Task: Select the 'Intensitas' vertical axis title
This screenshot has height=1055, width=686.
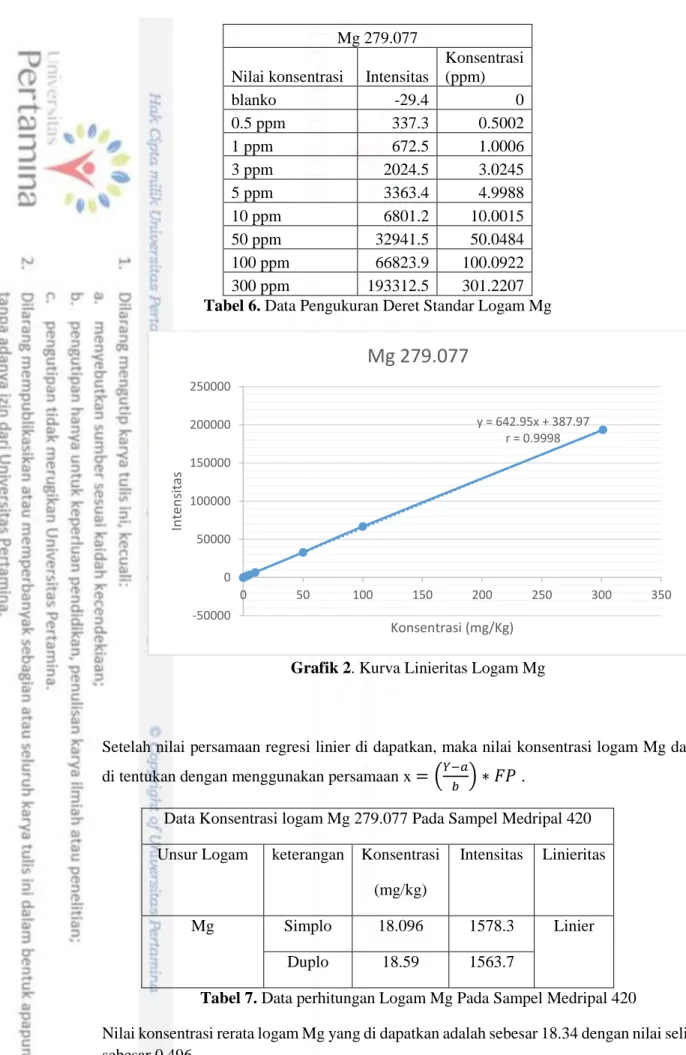Action: [178, 501]
